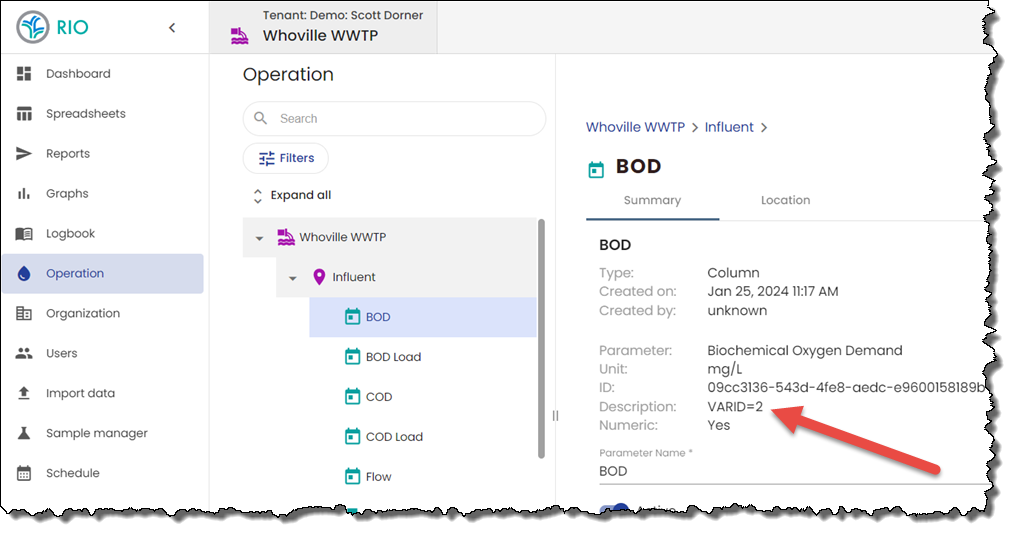Image resolution: width=1015 pixels, height=535 pixels.
Task: Click the Graphs bar chart icon
Action: (x=25, y=194)
